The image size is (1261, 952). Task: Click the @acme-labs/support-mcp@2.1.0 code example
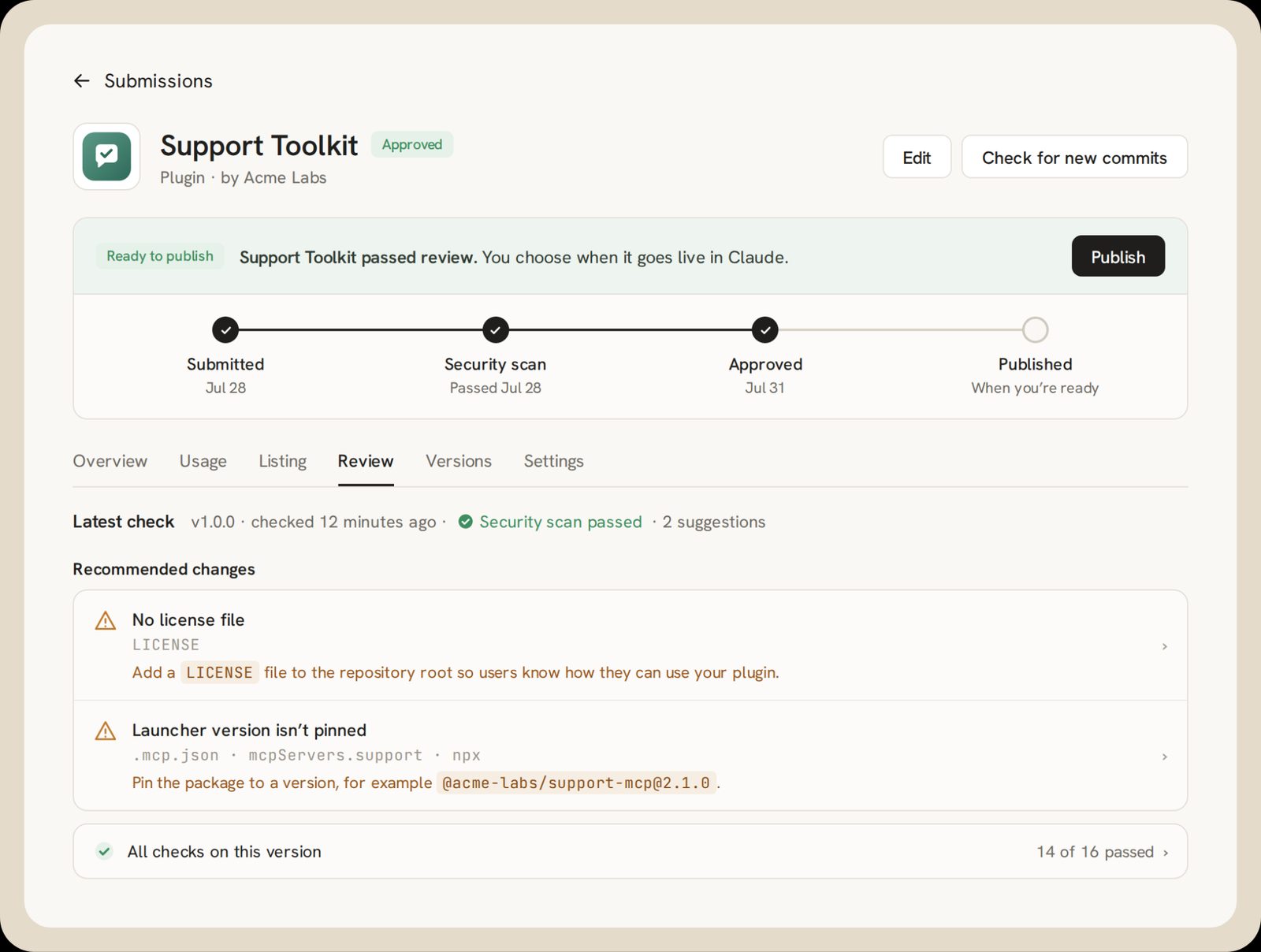pos(576,783)
